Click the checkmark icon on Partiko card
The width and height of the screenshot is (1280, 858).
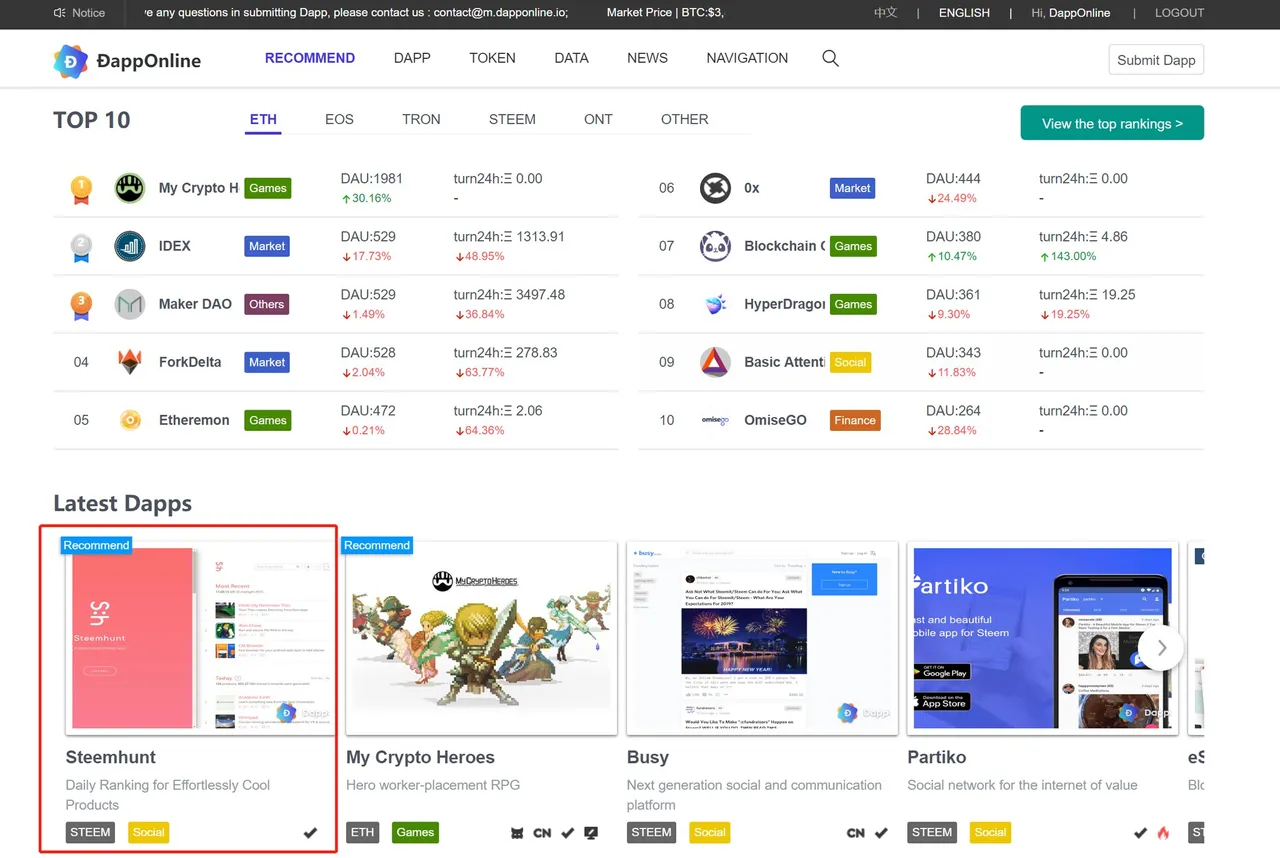coord(1140,832)
